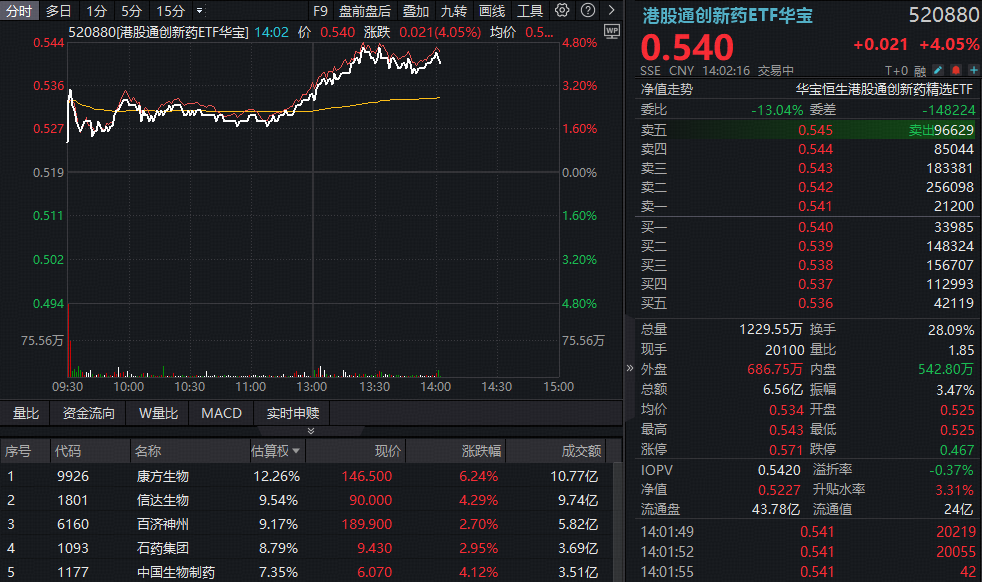Toggle the 九转 Nine Turns indicator
The height and width of the screenshot is (582, 982).
[x=454, y=10]
